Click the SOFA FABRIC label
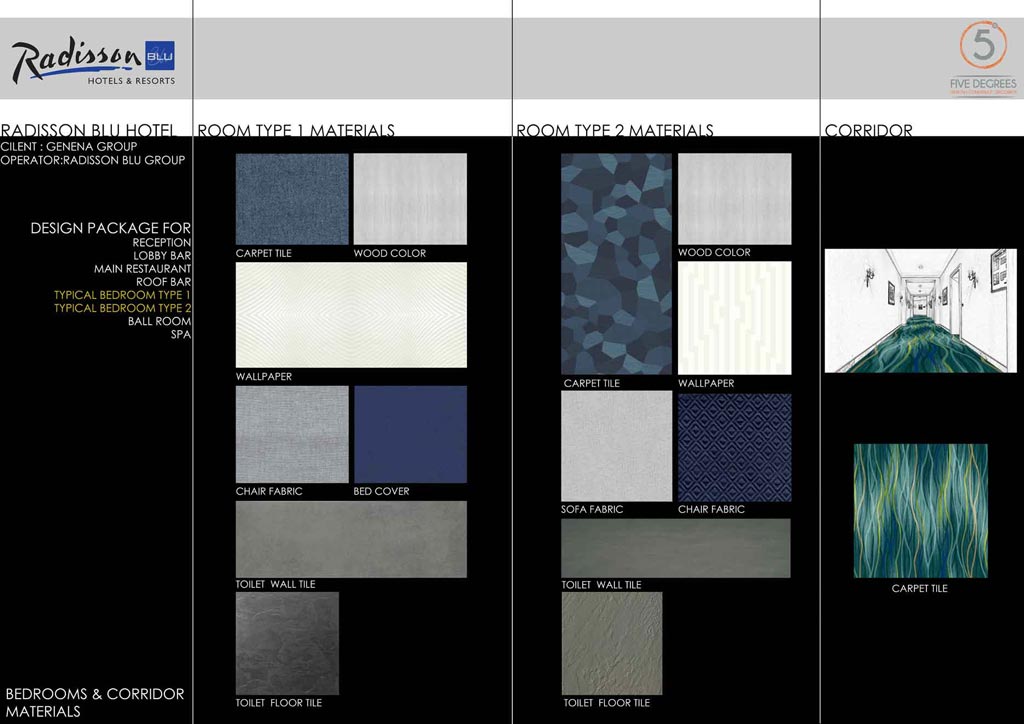 tap(592, 509)
